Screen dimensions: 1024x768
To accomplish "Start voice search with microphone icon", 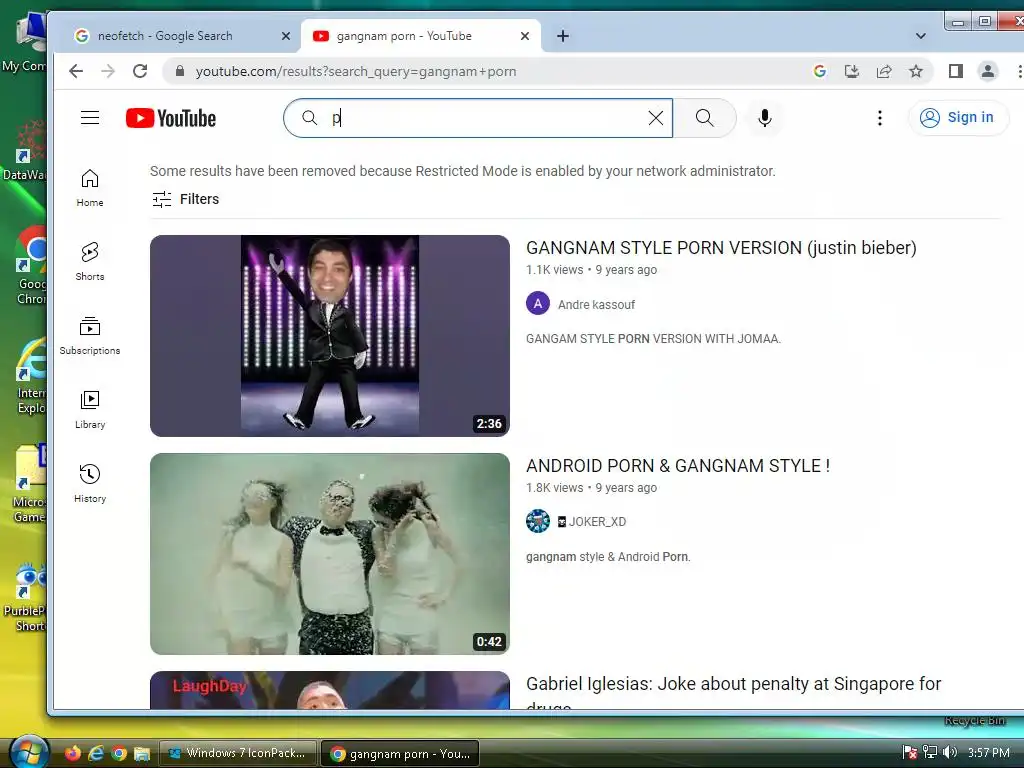I will (765, 118).
